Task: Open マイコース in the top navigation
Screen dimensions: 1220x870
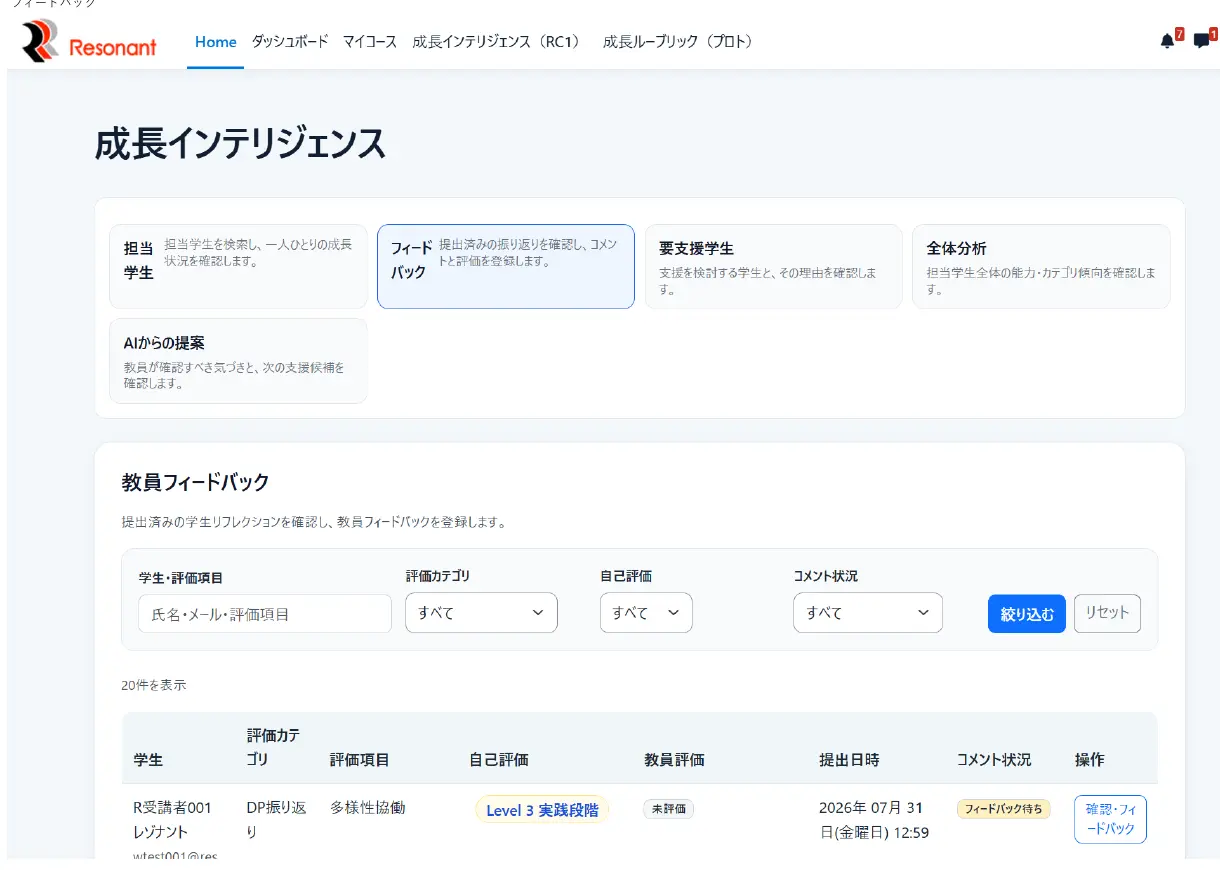Action: point(370,42)
